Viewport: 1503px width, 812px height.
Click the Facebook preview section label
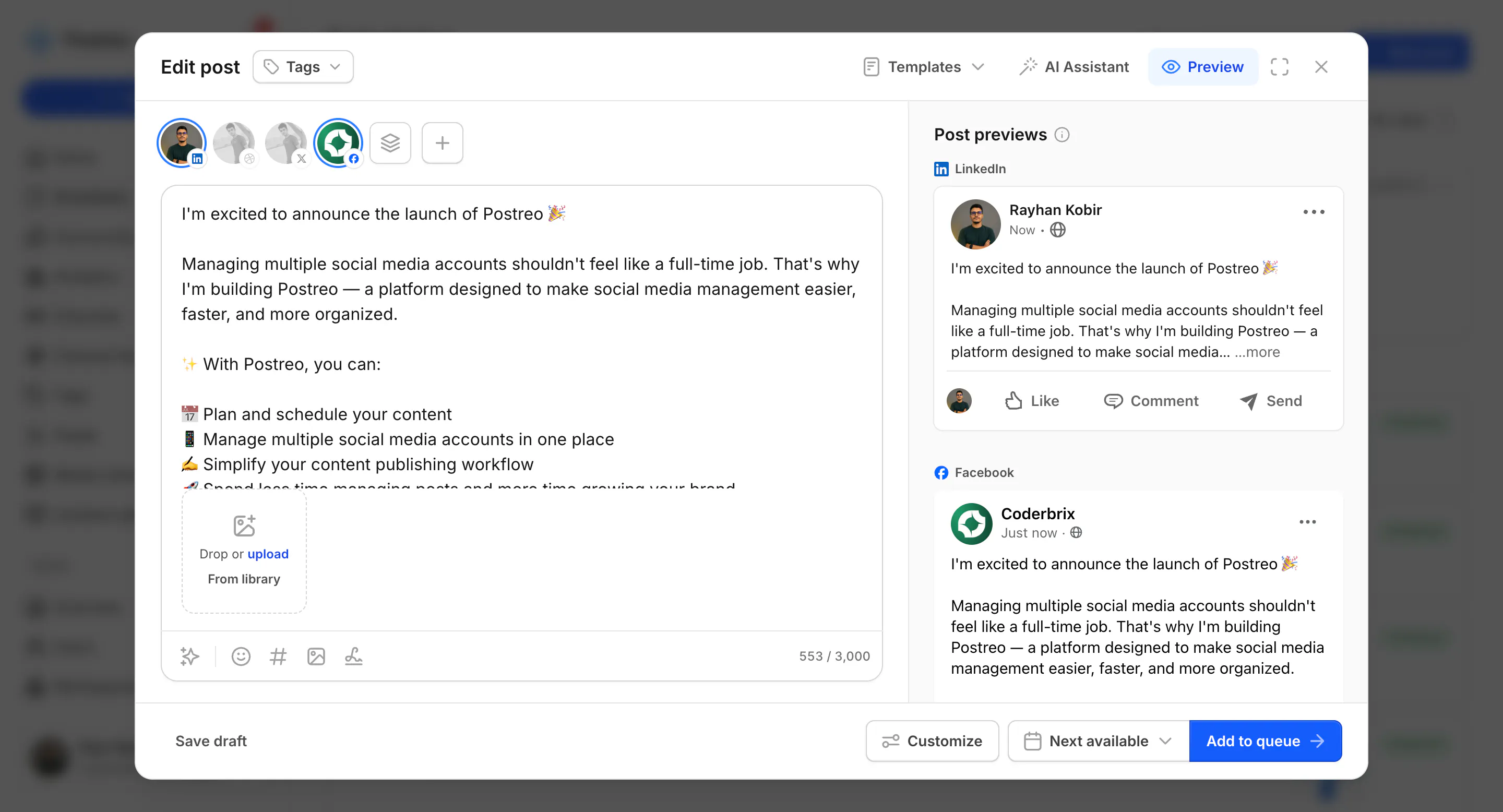click(974, 472)
